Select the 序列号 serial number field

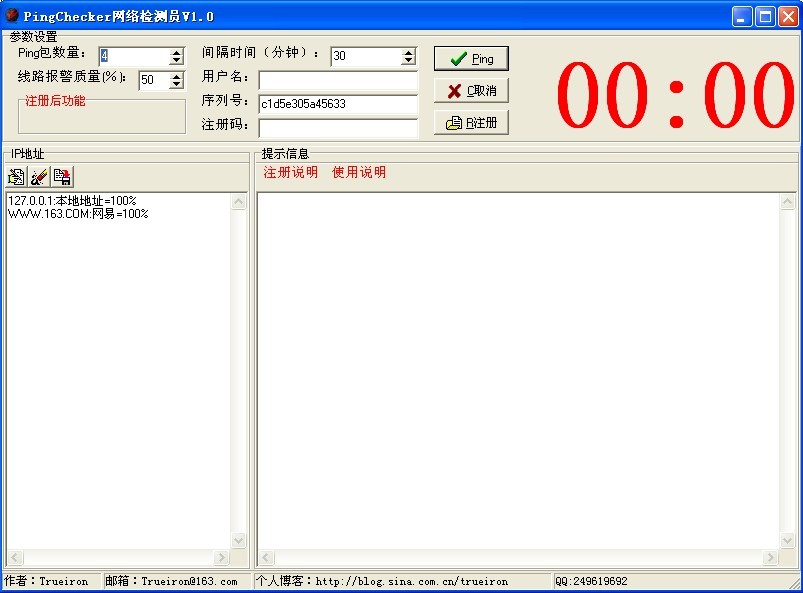coord(336,104)
